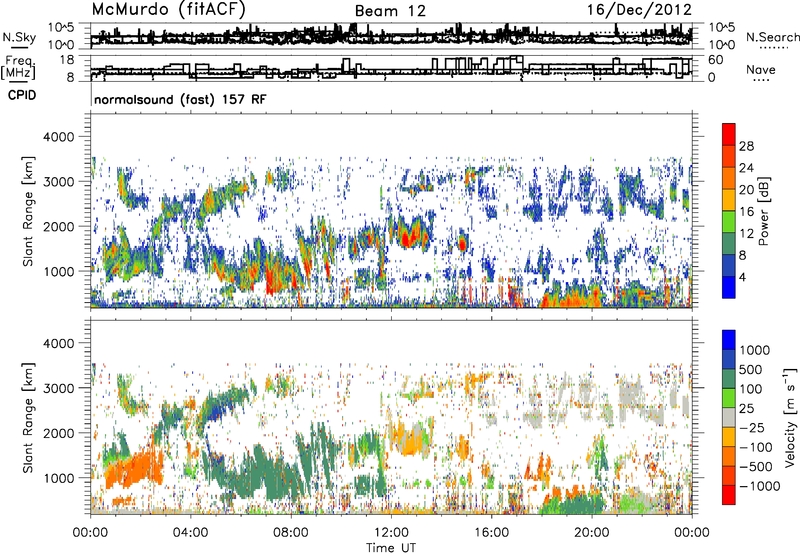Click the gray segment of velocity colorbar
The image size is (800, 554).
click(x=729, y=417)
